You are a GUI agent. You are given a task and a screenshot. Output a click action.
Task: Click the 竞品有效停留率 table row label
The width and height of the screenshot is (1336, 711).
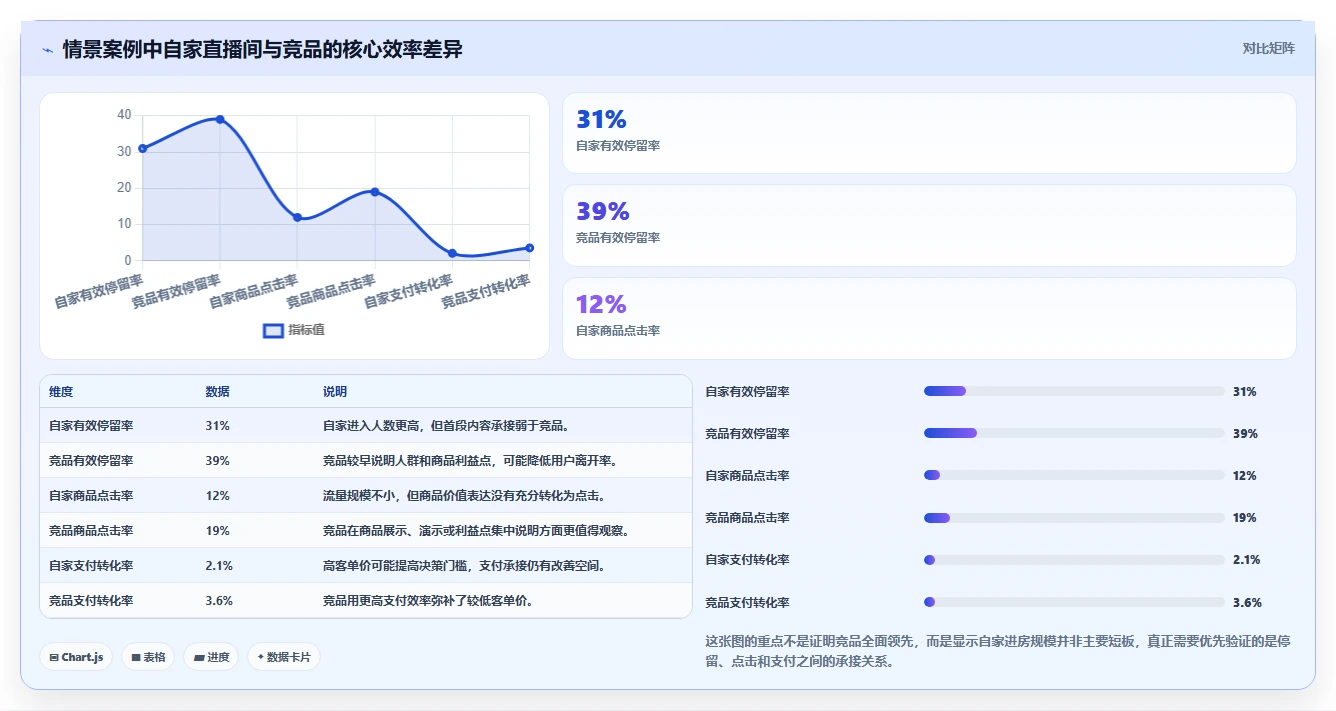click(x=91, y=461)
